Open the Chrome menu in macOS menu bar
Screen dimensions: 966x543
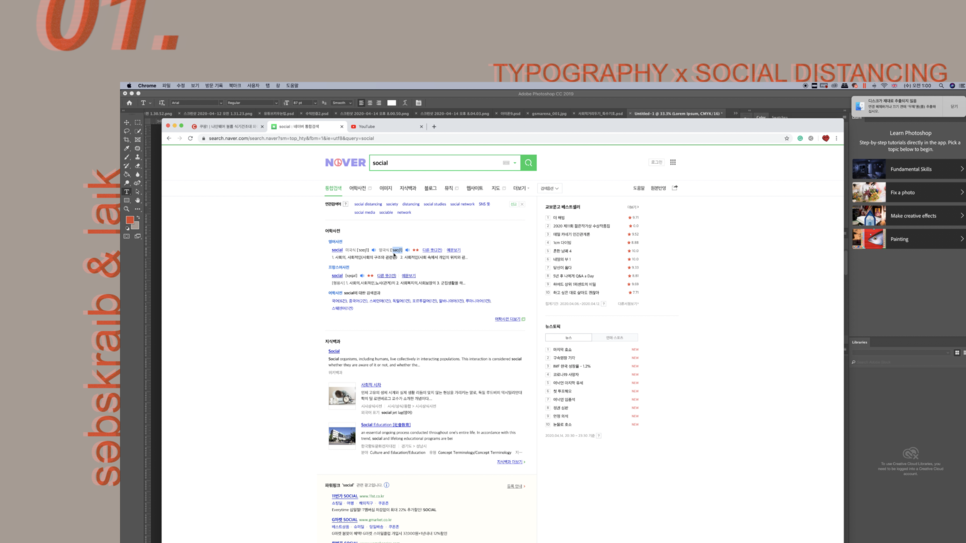tap(147, 86)
